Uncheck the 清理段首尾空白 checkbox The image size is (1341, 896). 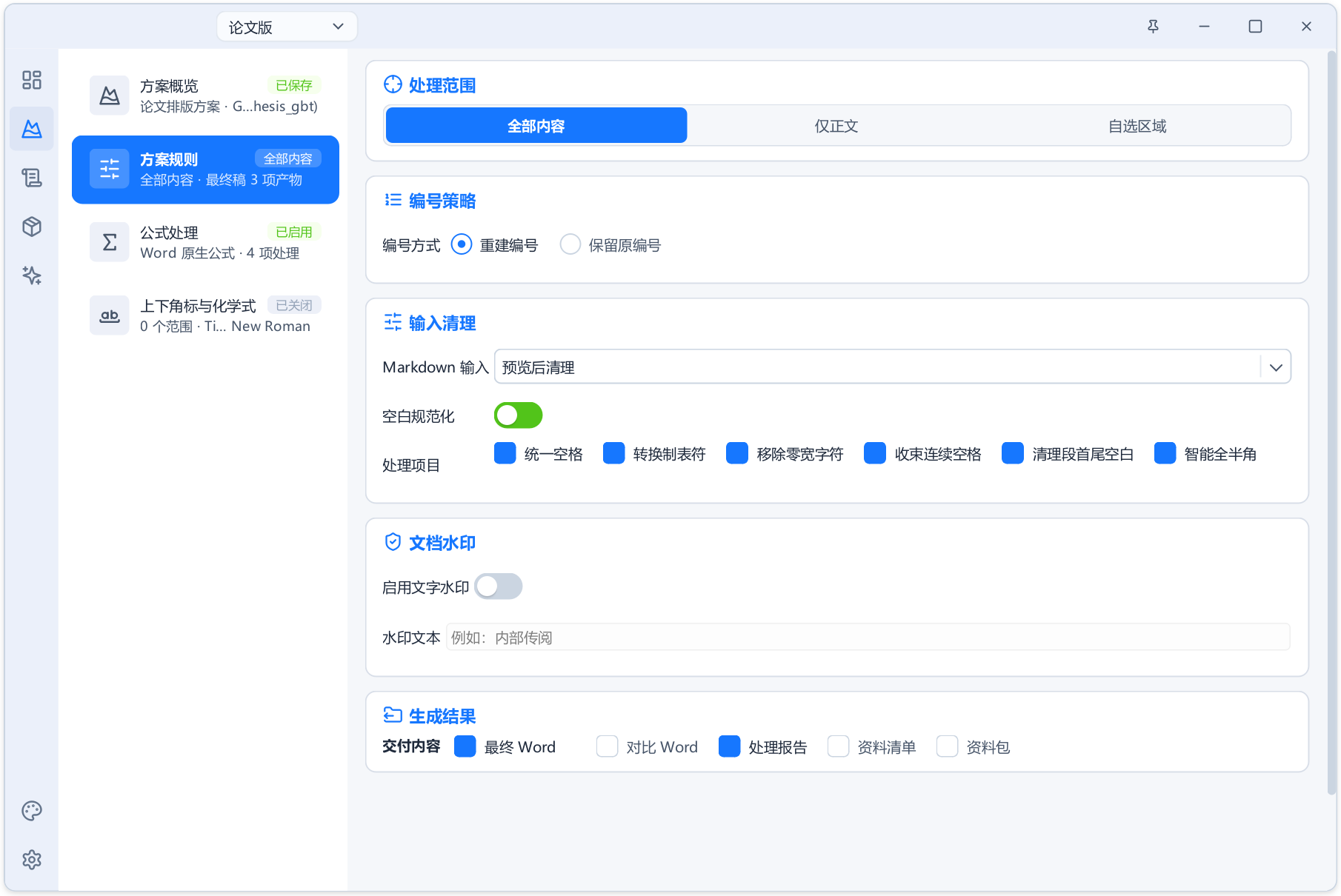1013,453
